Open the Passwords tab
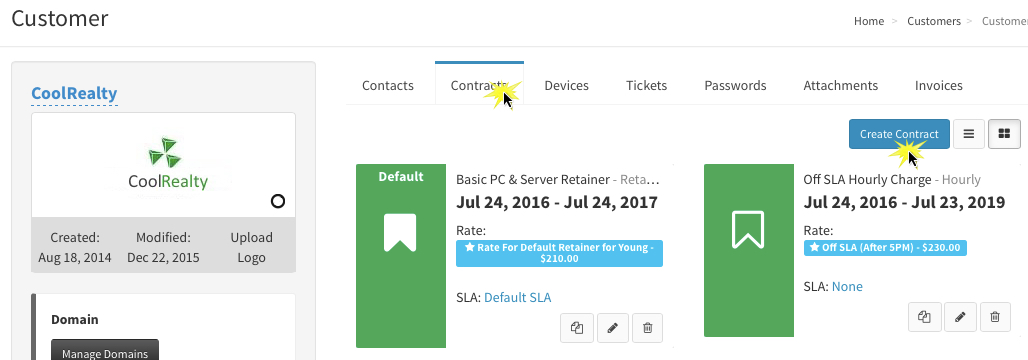The image size is (1028, 360). (x=735, y=85)
